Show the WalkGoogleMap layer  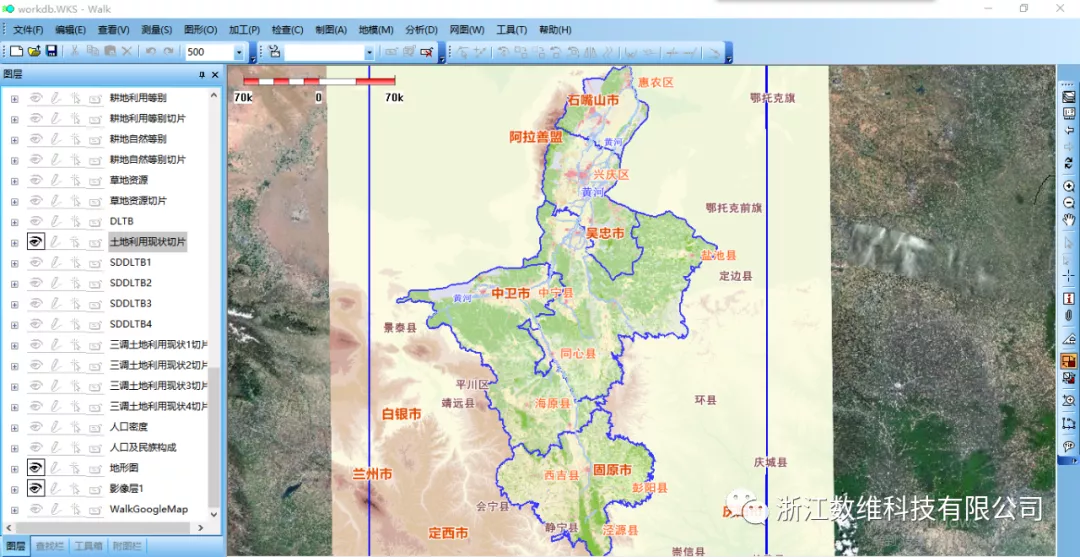(x=36, y=509)
